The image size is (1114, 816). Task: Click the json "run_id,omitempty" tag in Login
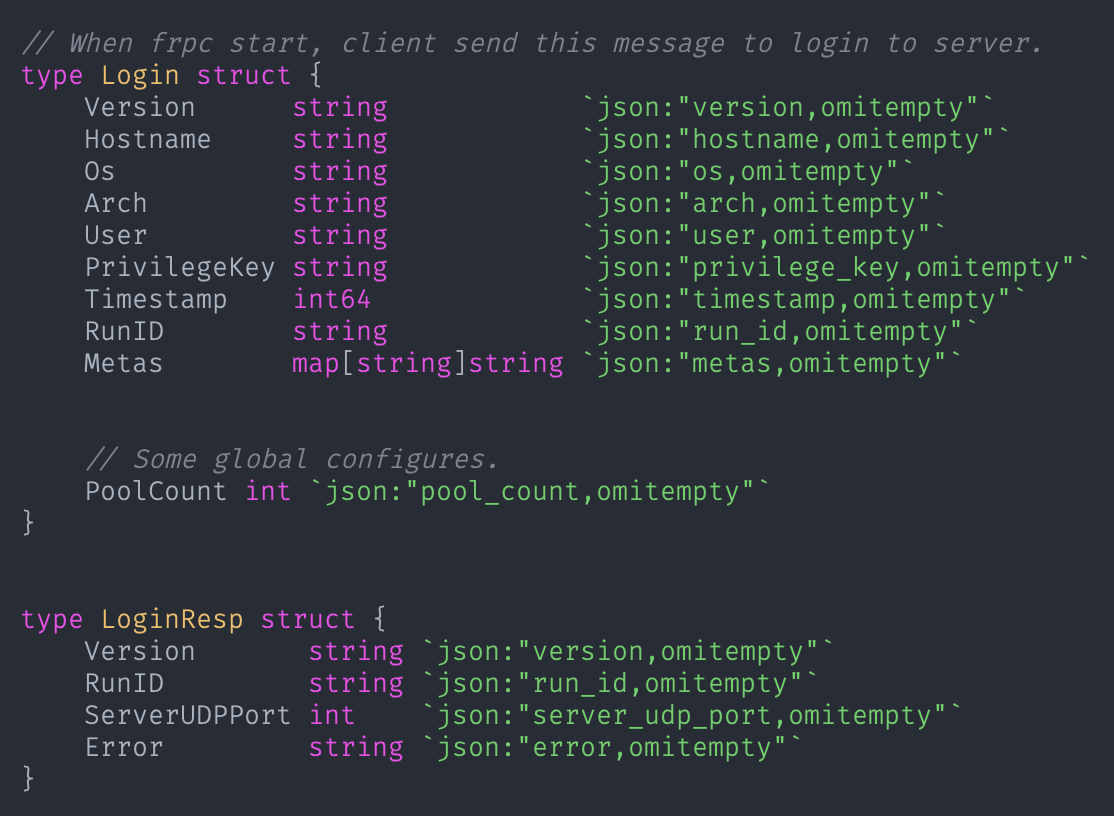click(781, 331)
